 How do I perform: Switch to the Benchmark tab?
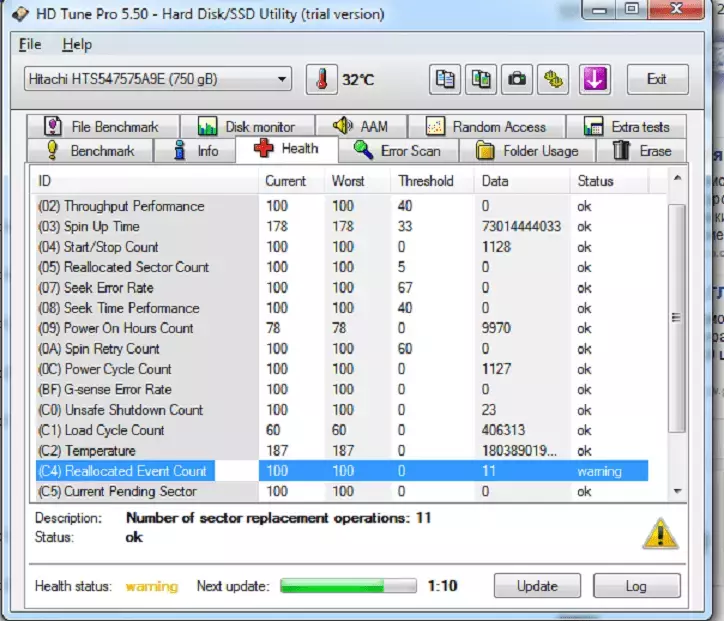90,151
